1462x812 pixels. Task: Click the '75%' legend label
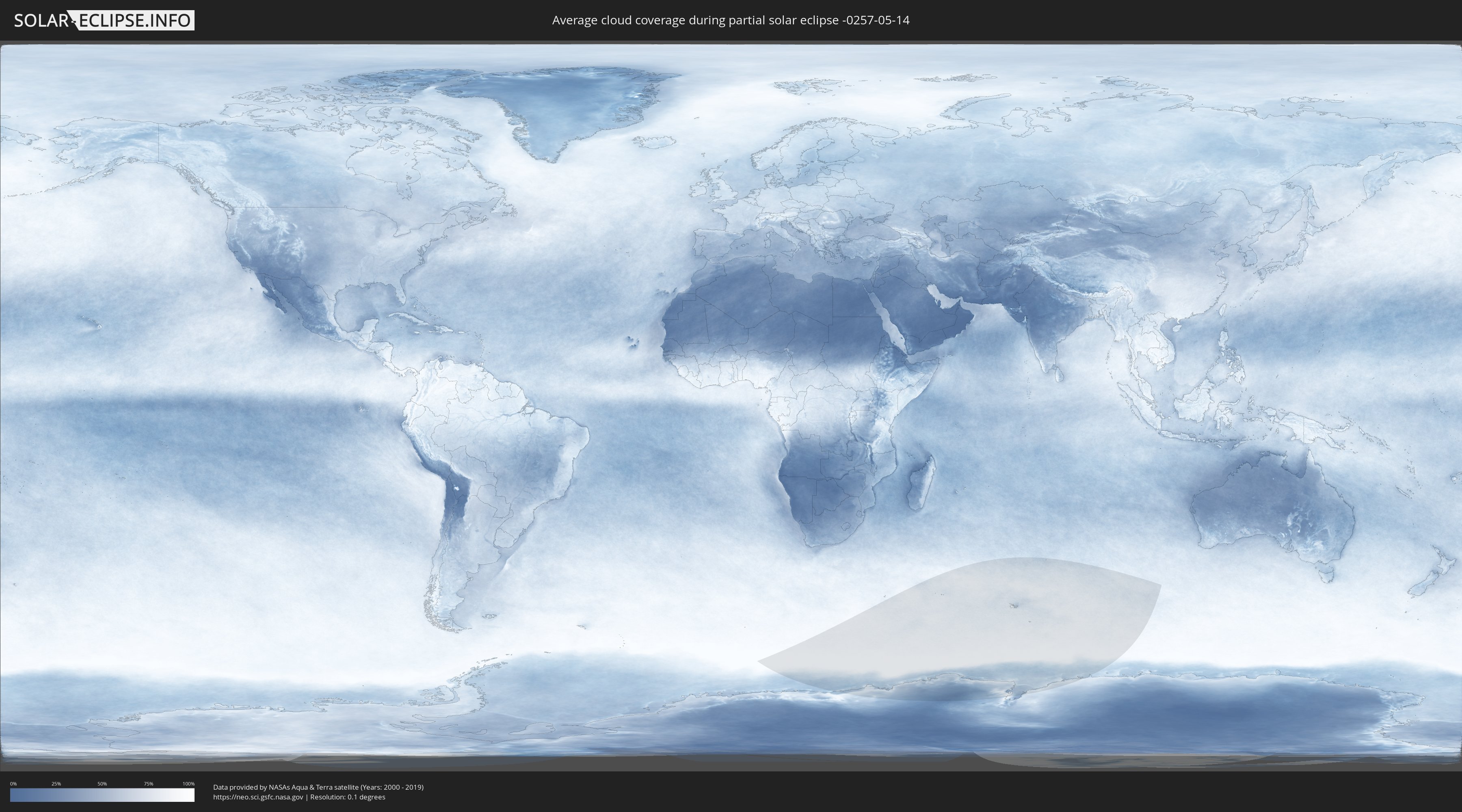click(148, 784)
